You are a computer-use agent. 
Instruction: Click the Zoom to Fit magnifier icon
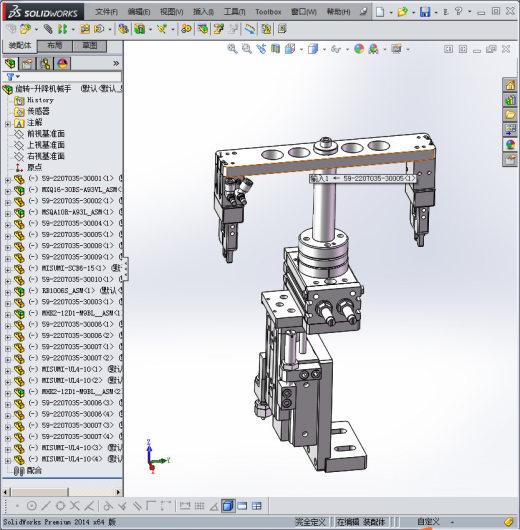(x=232, y=49)
